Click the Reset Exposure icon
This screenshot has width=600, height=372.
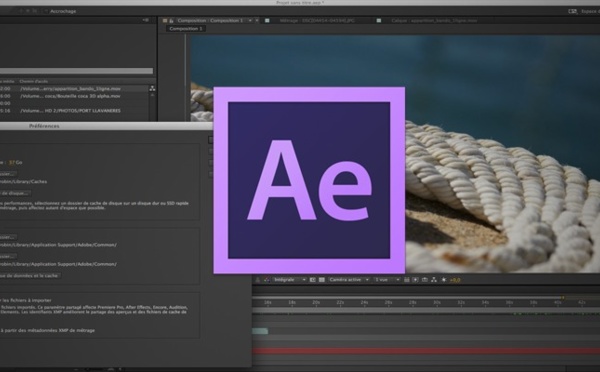click(444, 280)
